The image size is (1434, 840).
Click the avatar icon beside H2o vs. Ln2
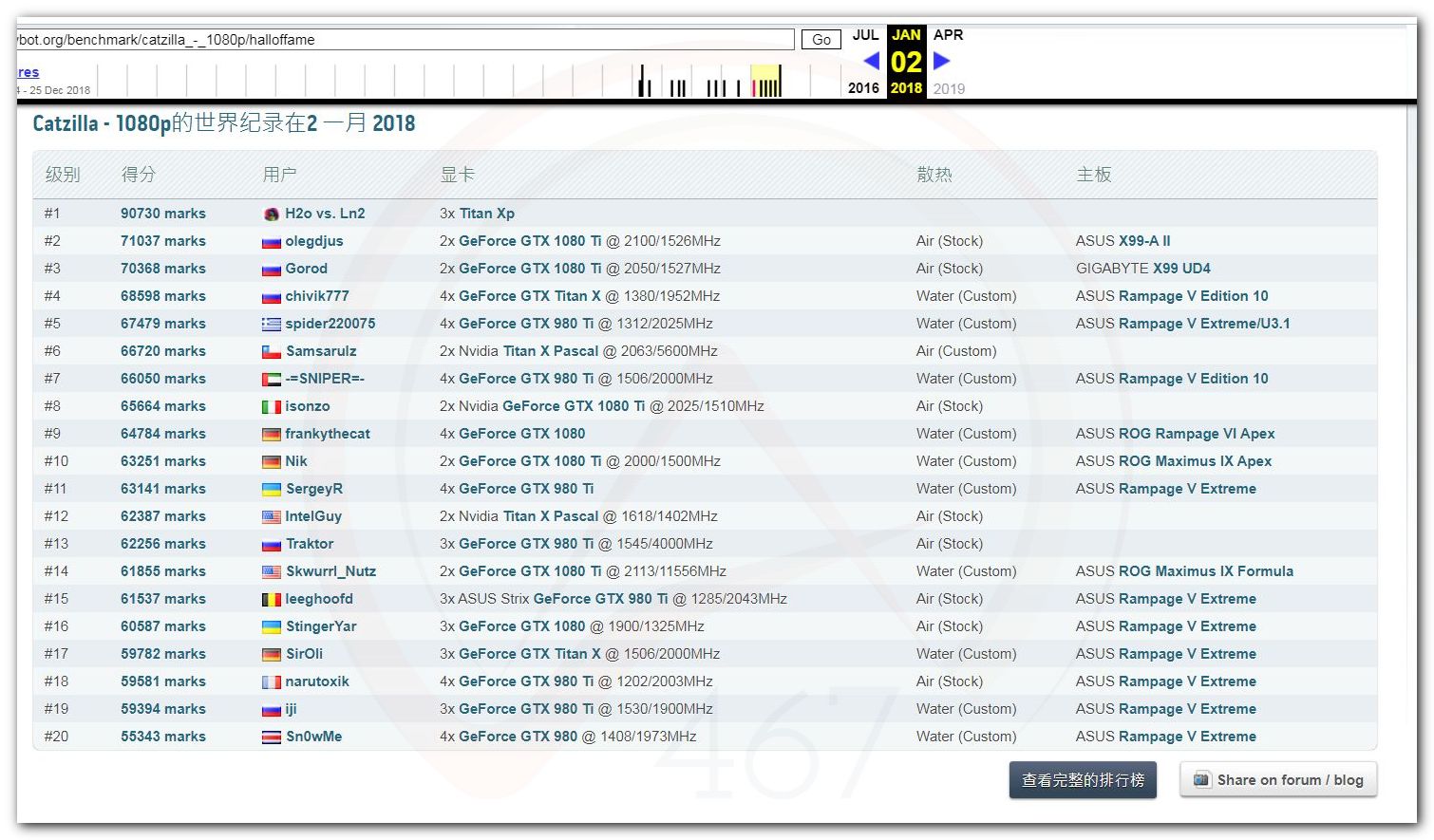click(x=272, y=215)
